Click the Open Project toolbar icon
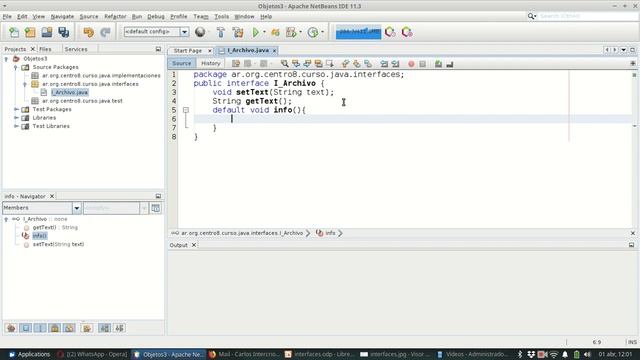 coord(47,32)
